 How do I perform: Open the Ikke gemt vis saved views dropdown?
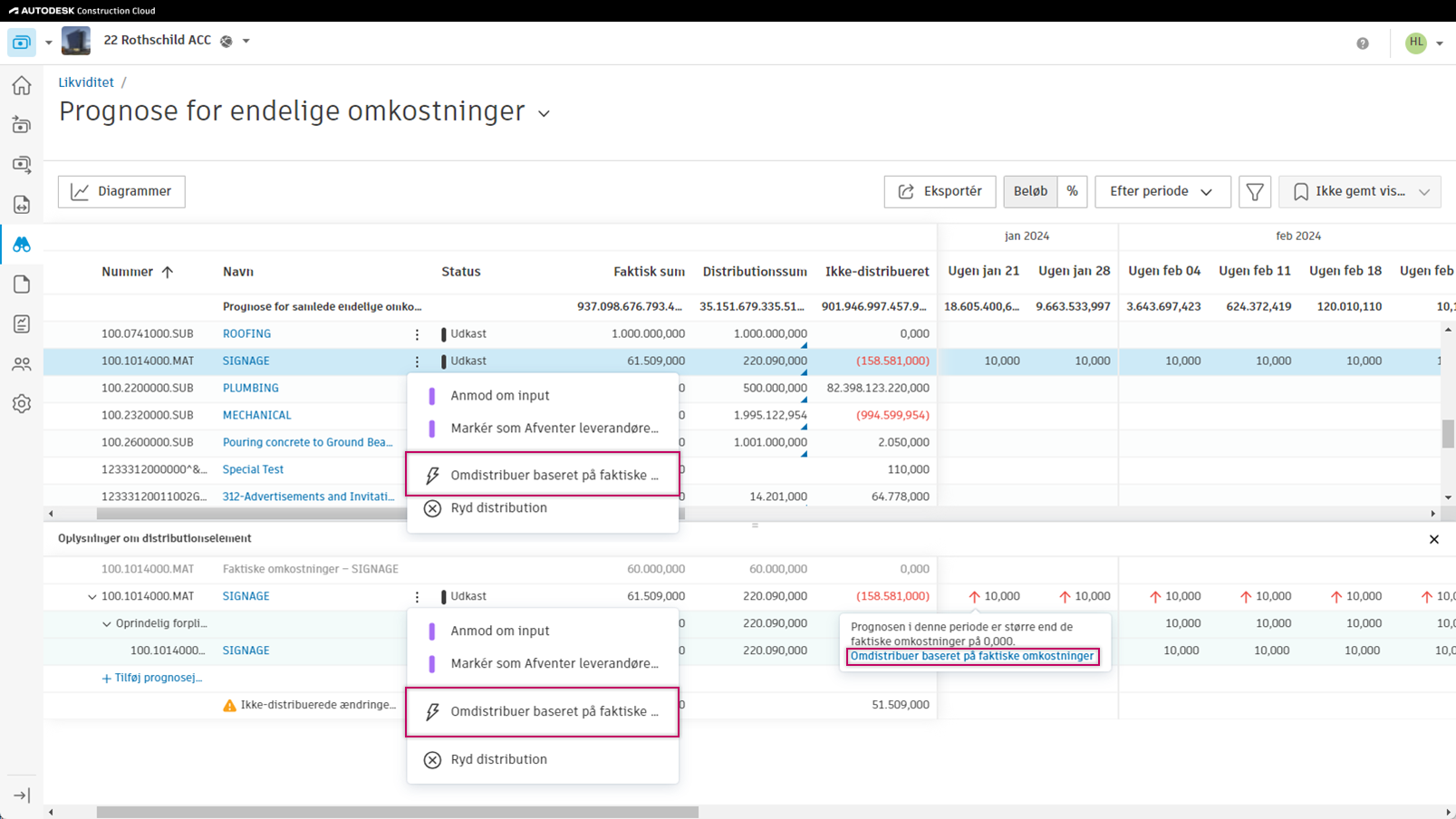point(1359,191)
